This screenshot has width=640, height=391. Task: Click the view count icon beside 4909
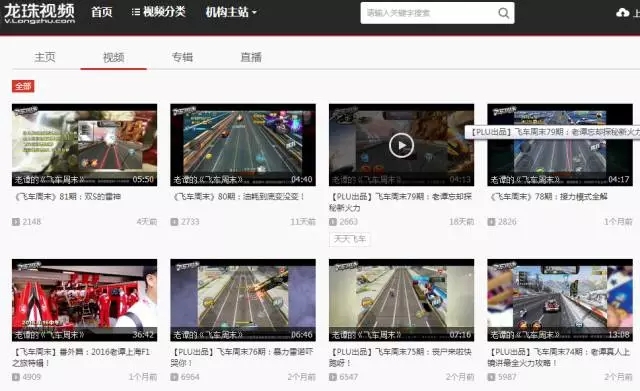tap(16, 377)
